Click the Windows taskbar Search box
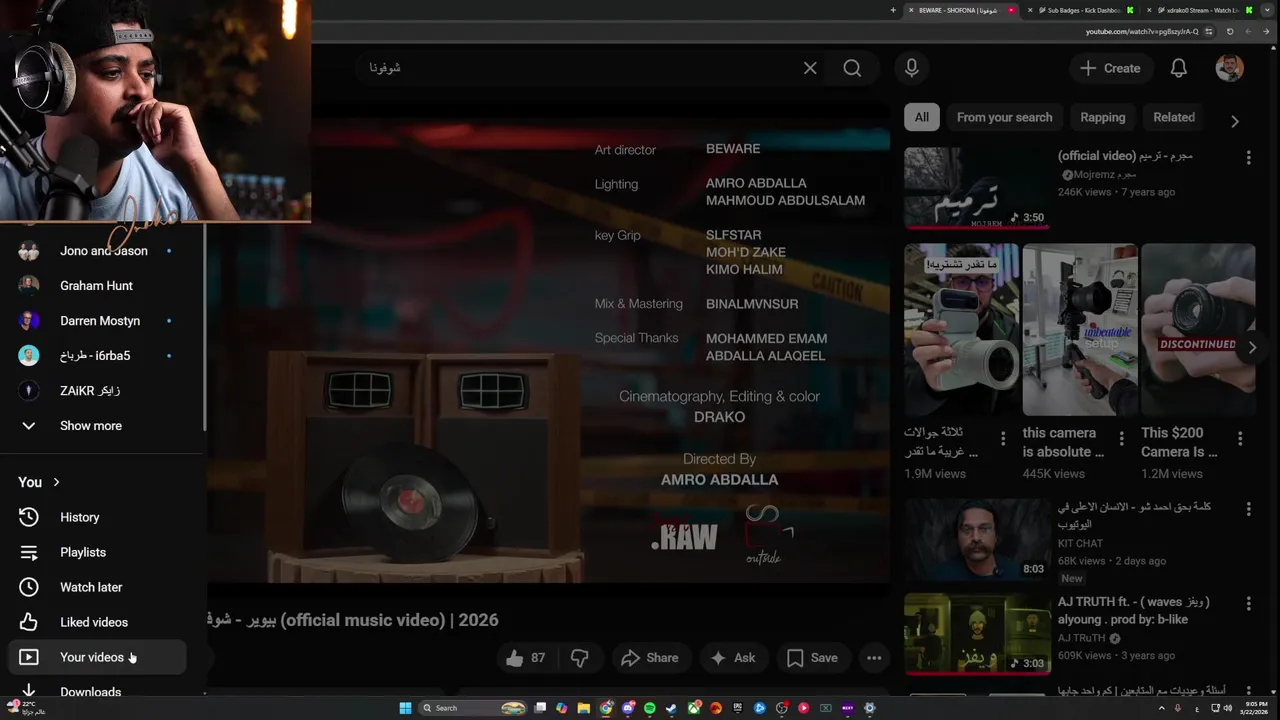 click(x=472, y=708)
